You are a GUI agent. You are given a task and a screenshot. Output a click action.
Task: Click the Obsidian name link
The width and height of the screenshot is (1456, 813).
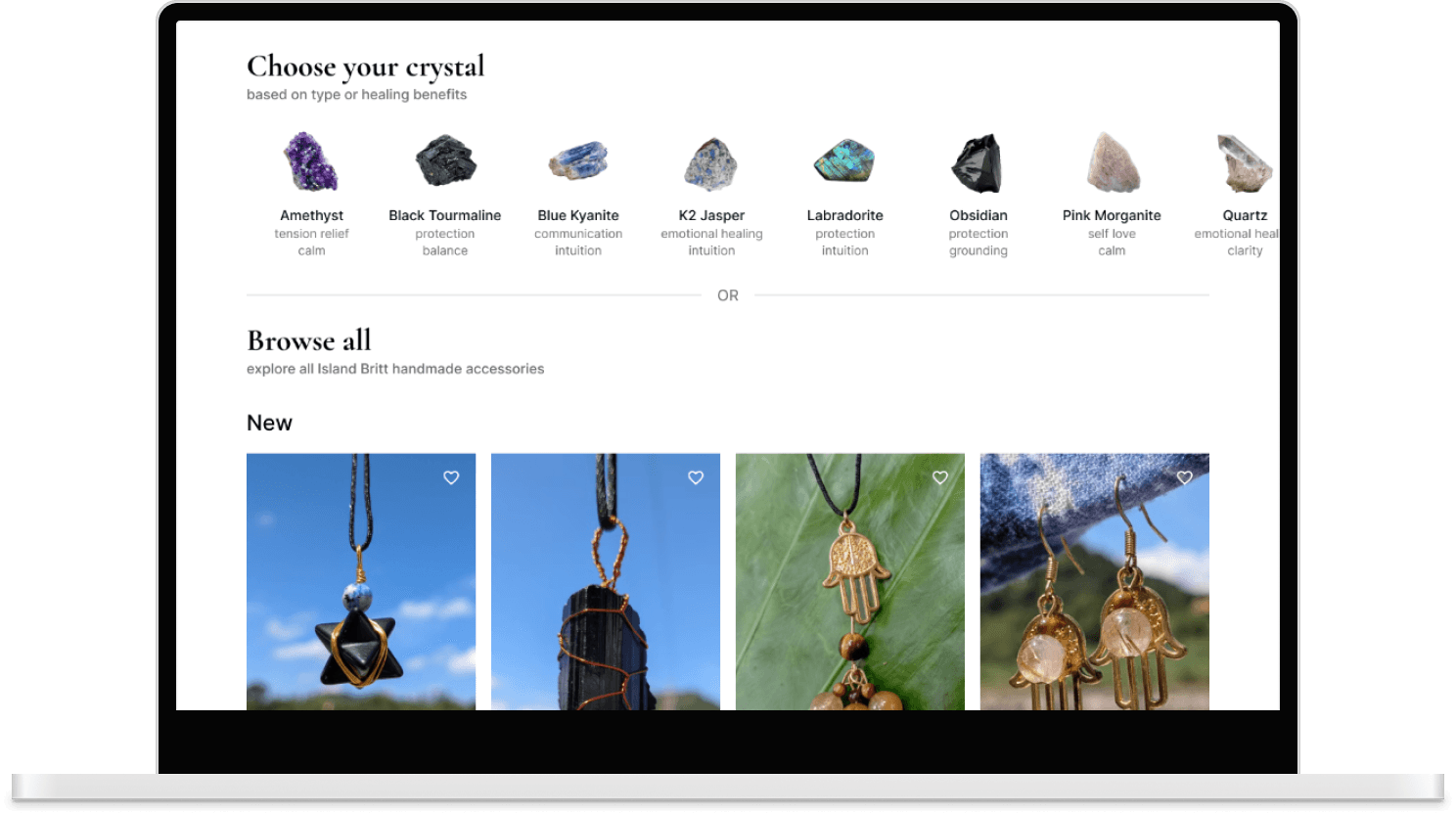(978, 215)
